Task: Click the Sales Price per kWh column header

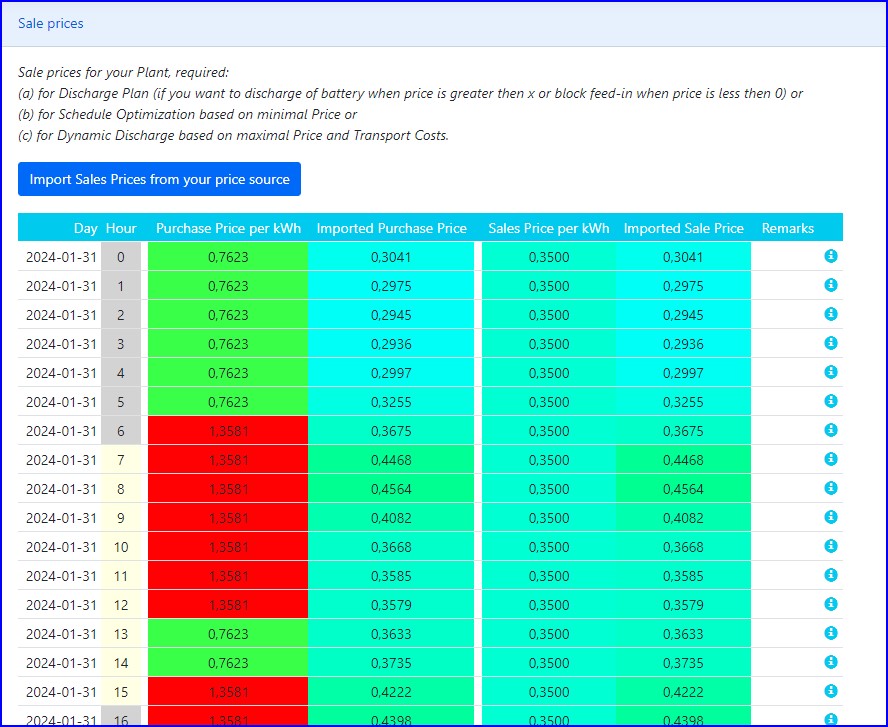Action: click(x=548, y=228)
